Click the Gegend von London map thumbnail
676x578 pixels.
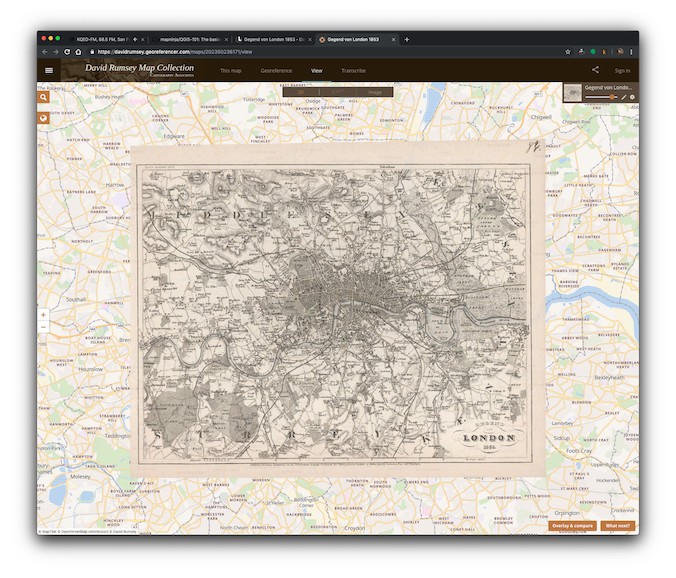pos(573,93)
